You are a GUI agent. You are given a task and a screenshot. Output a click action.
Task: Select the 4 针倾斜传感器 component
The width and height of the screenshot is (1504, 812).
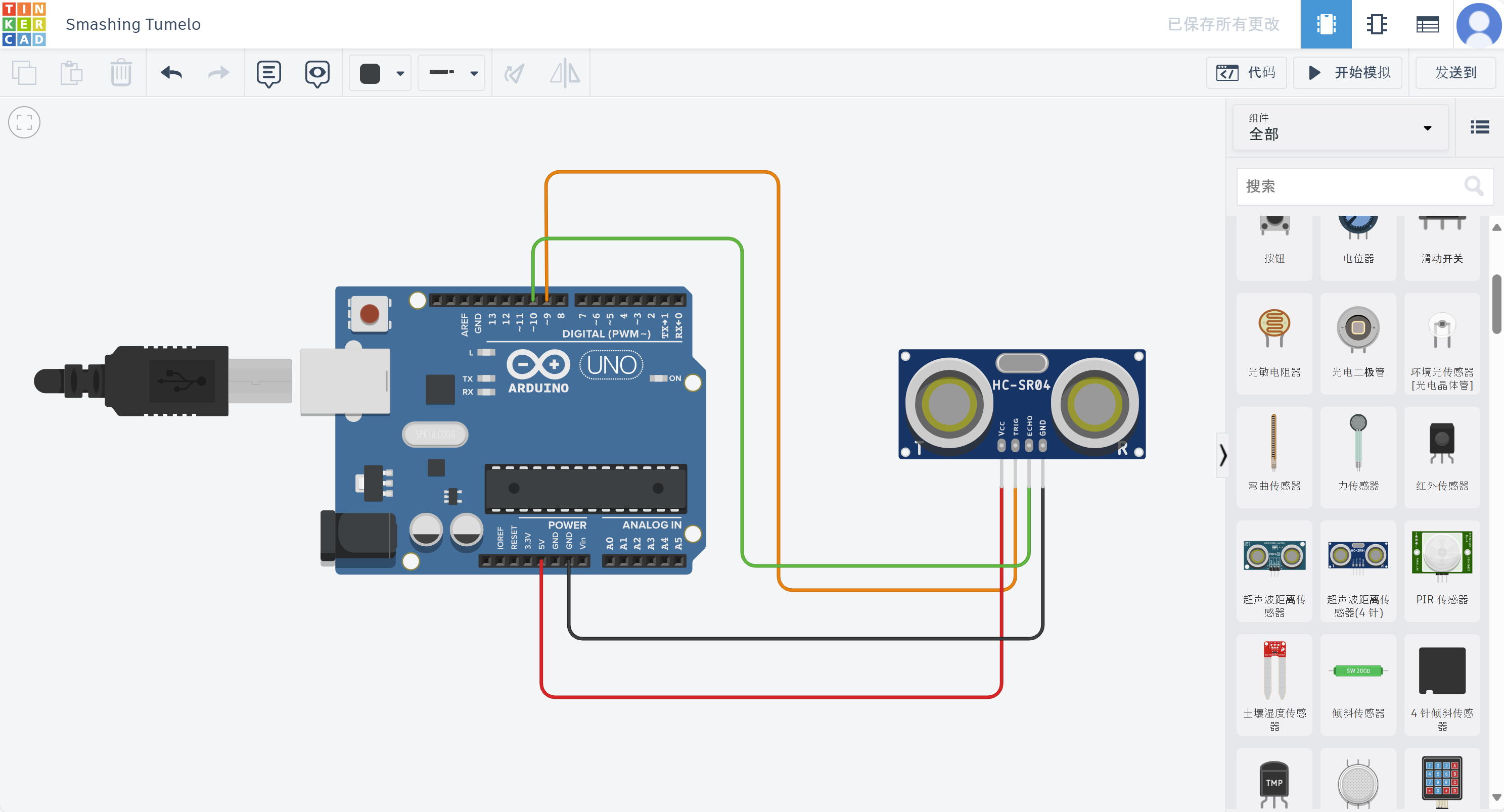coord(1442,685)
